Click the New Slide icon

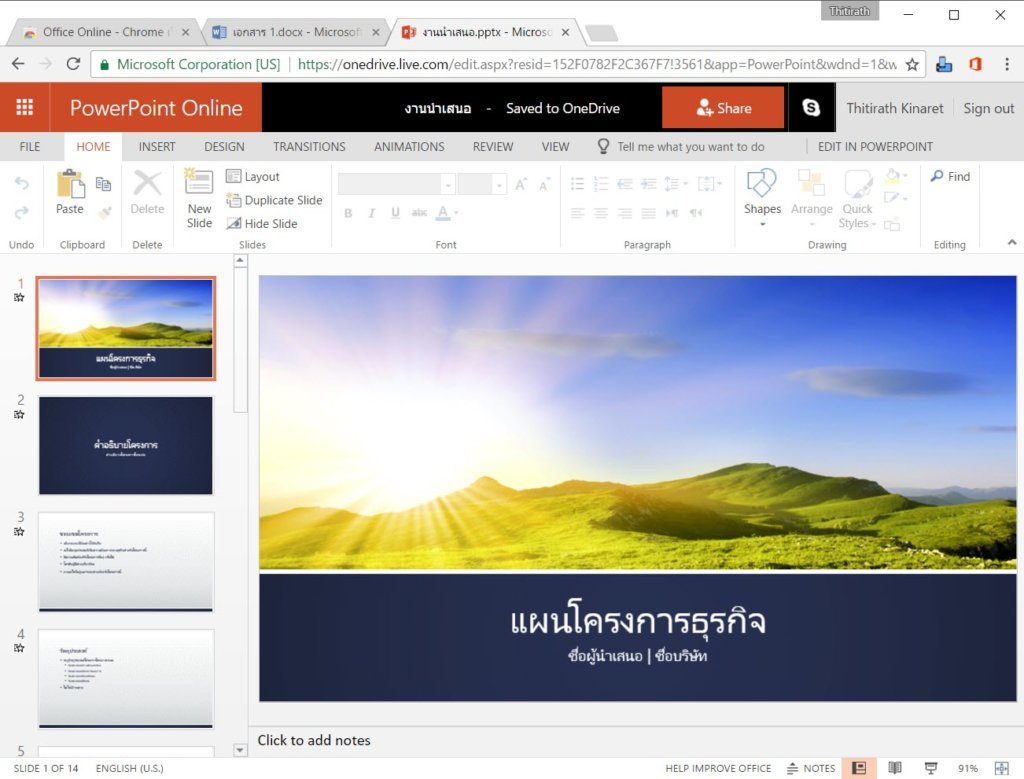click(199, 184)
